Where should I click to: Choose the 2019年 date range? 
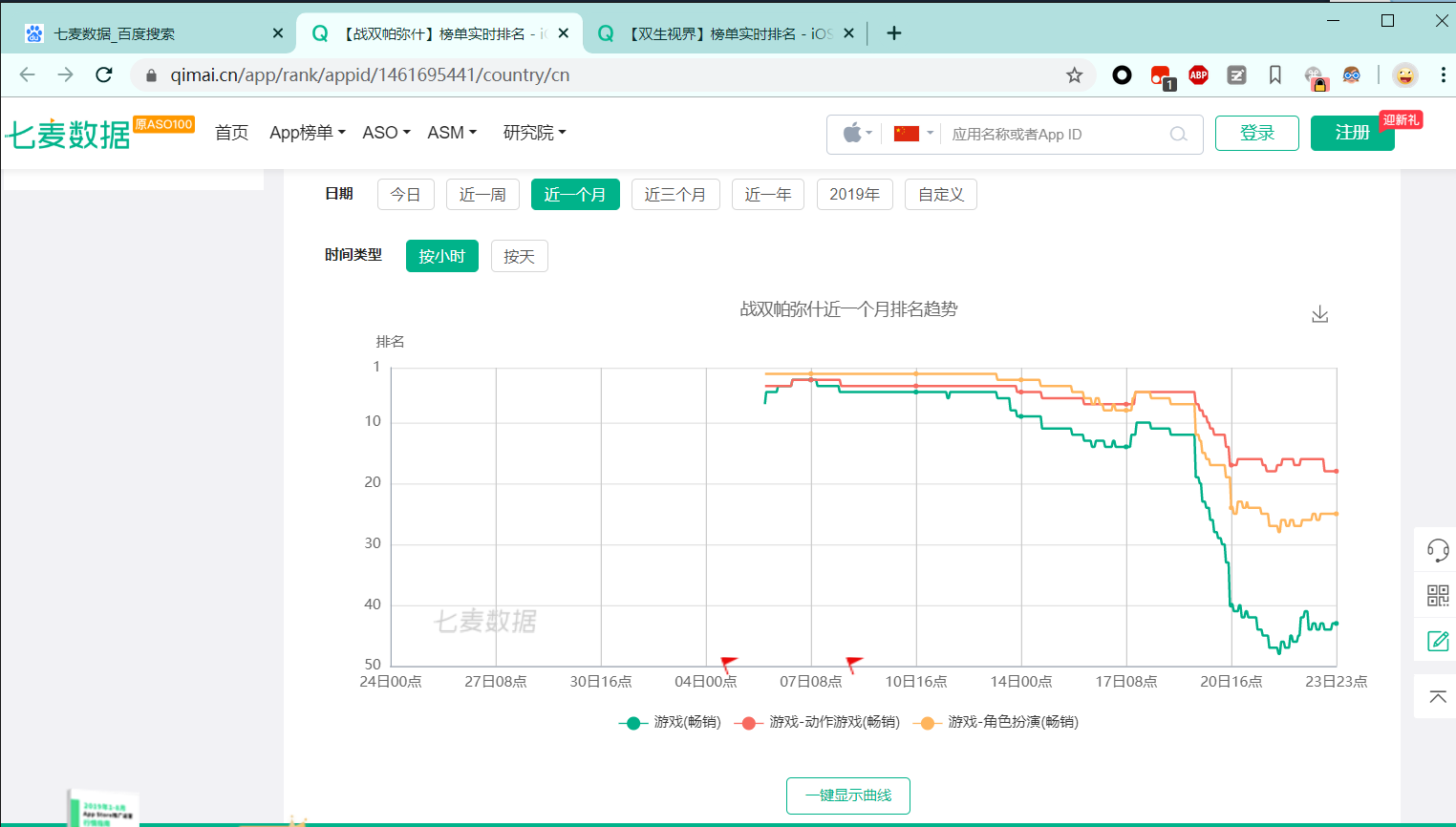854,194
